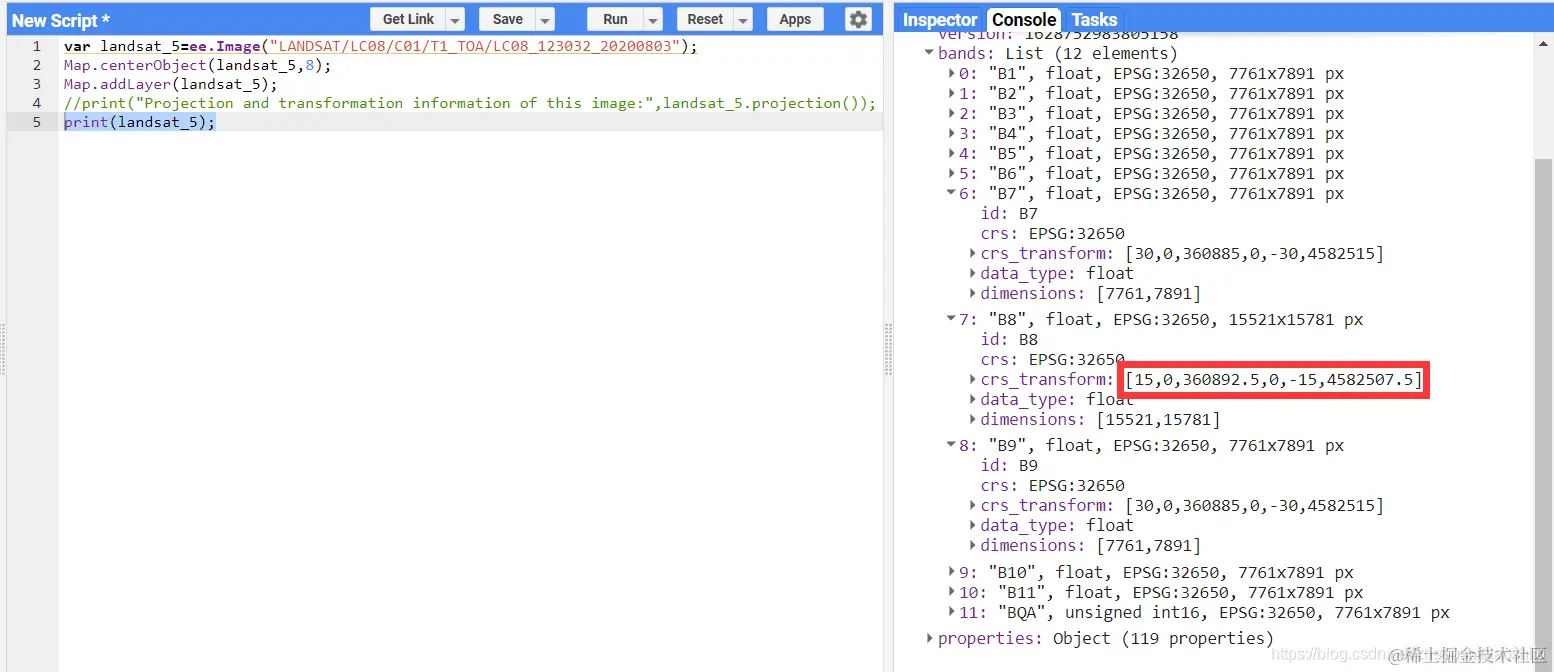
Task: Expand band 10 B11 entry
Action: pos(951,592)
